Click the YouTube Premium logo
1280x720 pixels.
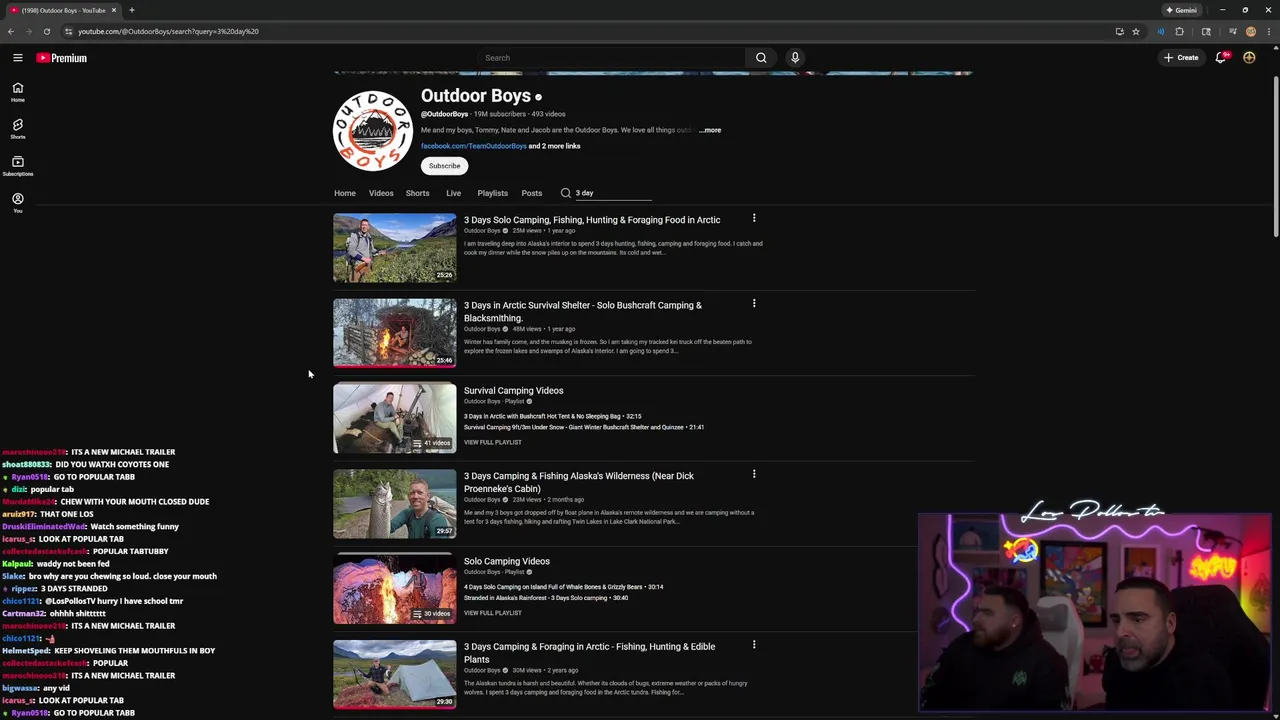tap(62, 58)
